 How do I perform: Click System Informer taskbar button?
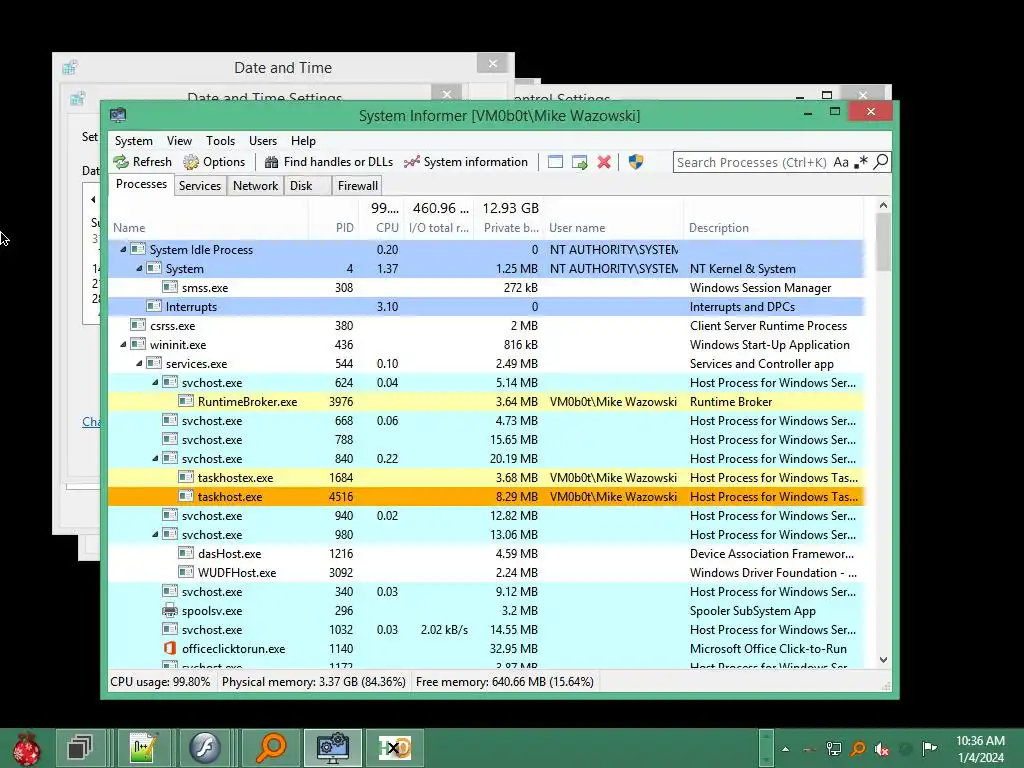(332, 748)
